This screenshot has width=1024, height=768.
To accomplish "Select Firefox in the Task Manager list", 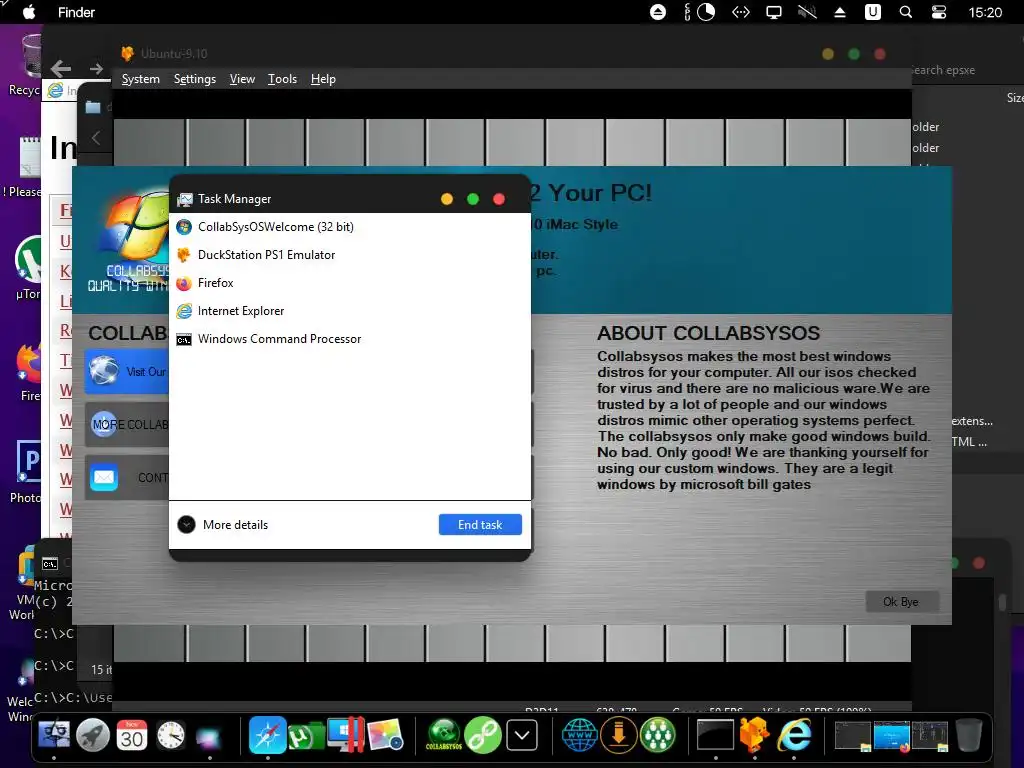I will pyautogui.click(x=349, y=283).
